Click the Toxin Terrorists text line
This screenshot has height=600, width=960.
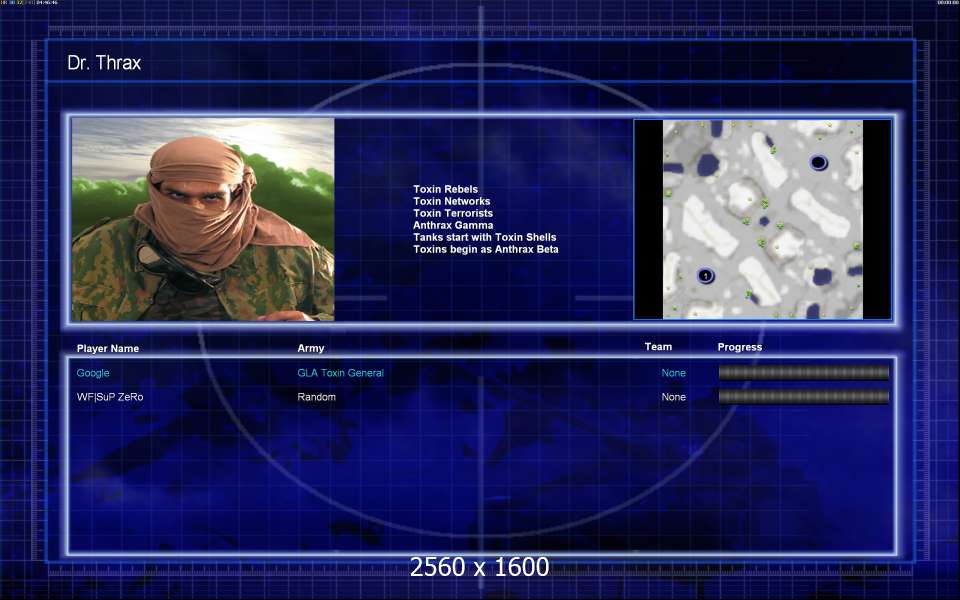(x=452, y=213)
